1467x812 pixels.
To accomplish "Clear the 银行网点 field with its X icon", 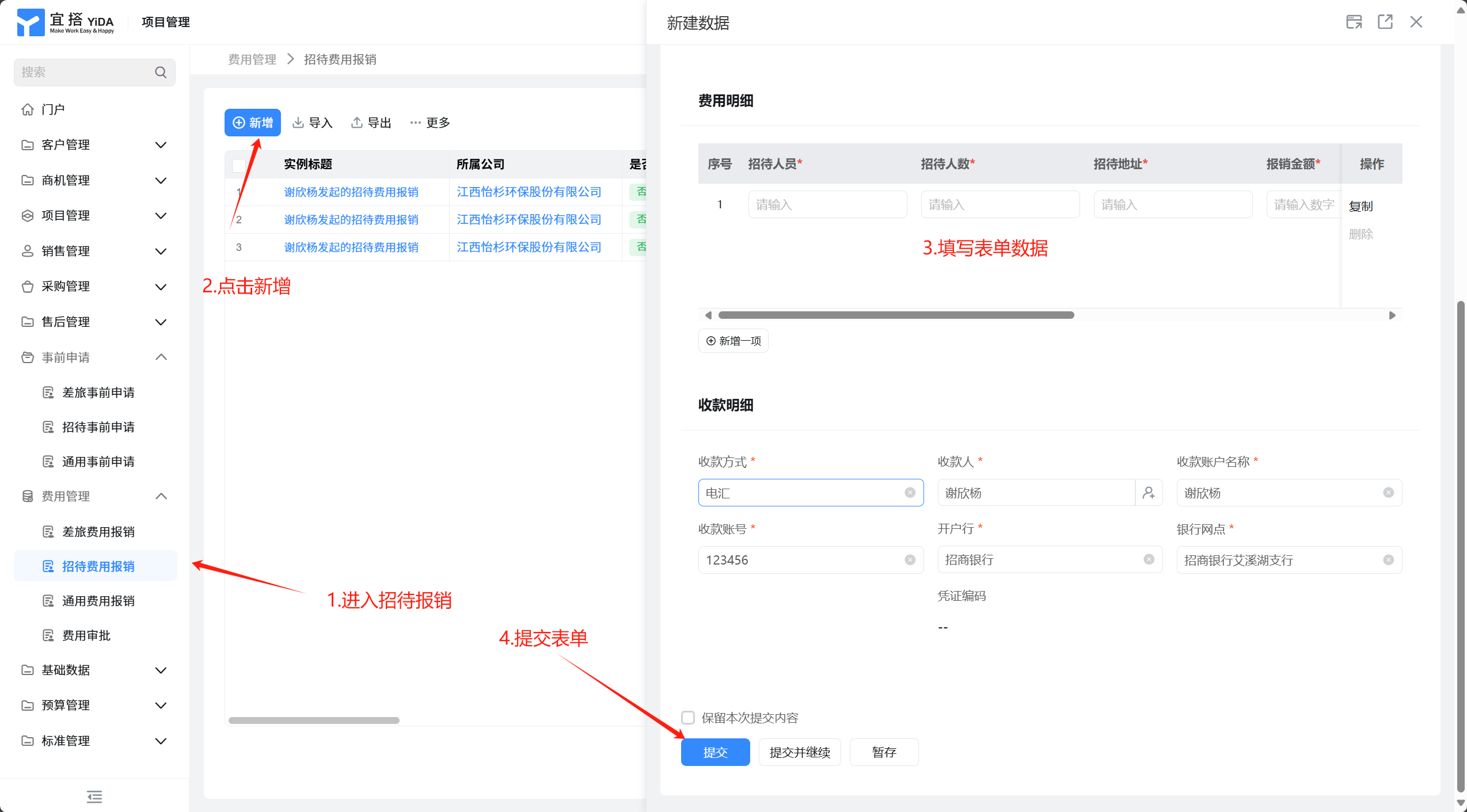I will tap(1388, 560).
